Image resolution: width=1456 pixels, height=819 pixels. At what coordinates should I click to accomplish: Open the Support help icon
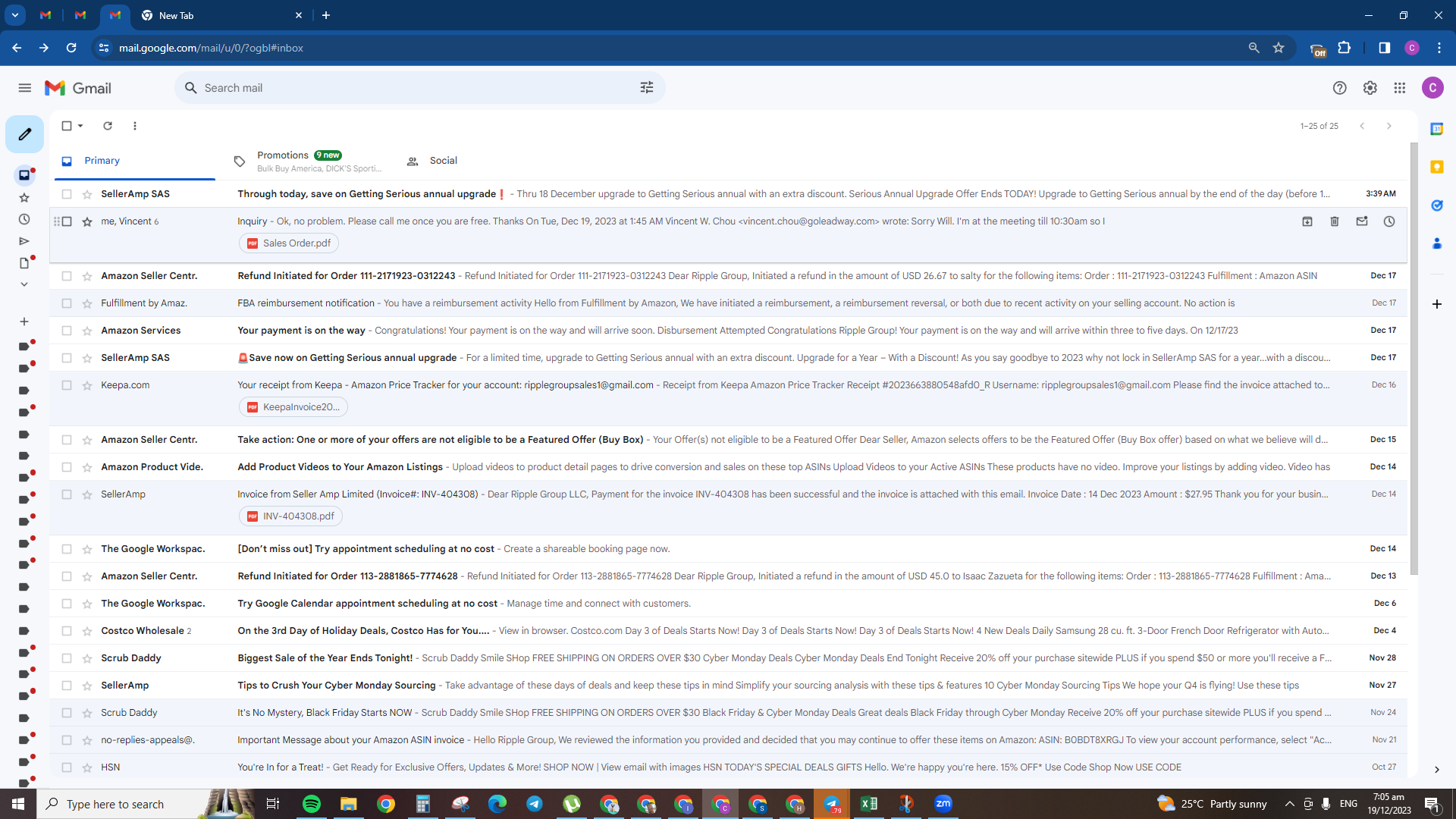point(1340,88)
